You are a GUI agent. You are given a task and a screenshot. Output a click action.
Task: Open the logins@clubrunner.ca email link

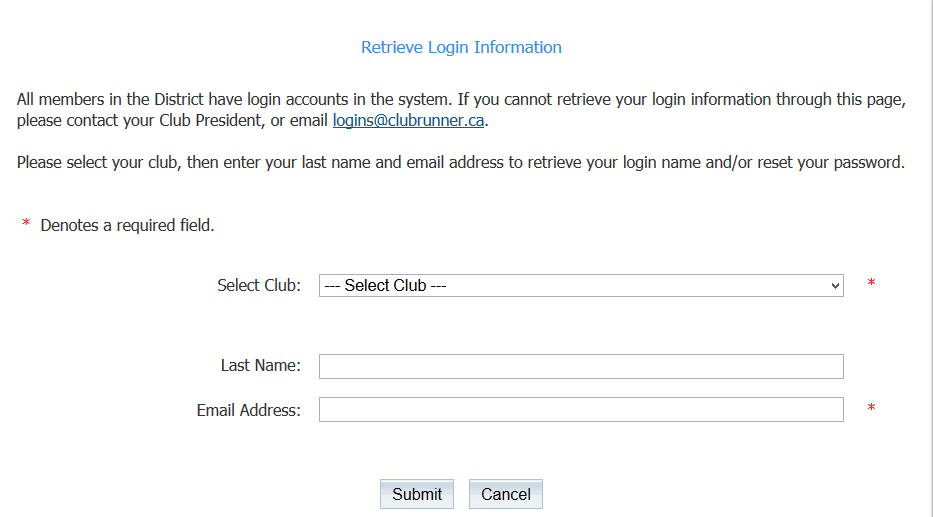[408, 121]
